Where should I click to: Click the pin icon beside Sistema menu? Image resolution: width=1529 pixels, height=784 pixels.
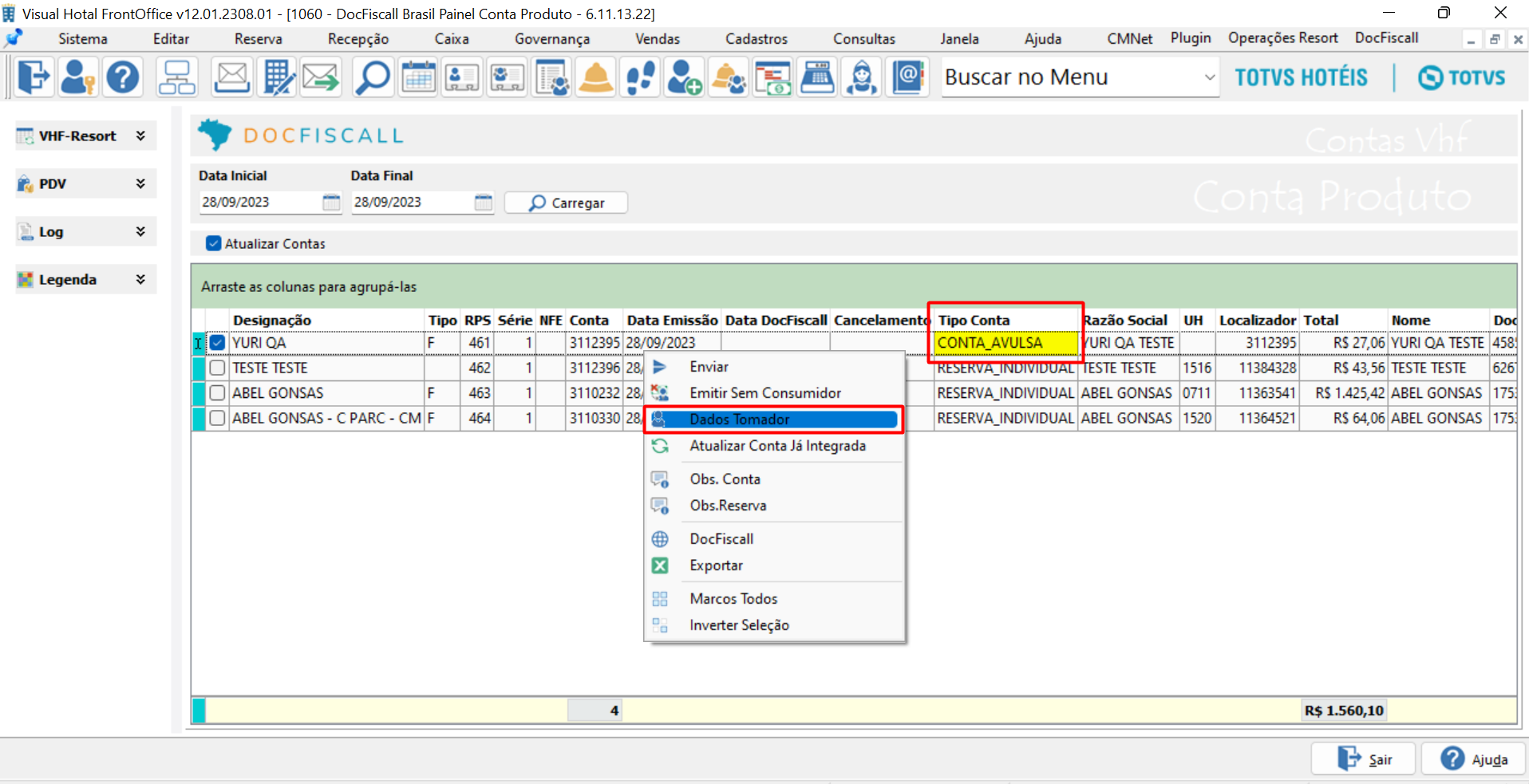click(x=14, y=38)
